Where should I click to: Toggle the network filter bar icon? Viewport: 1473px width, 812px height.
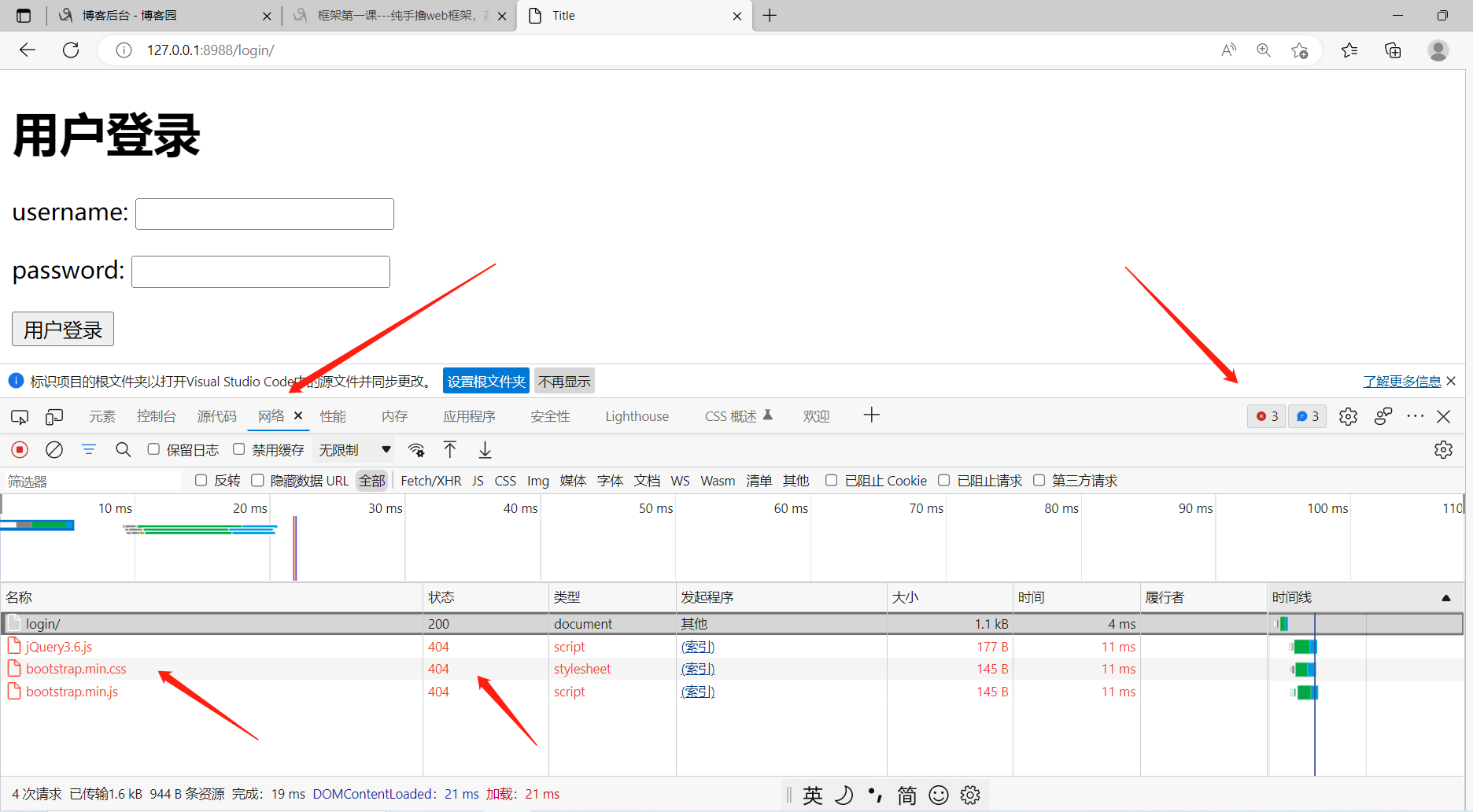(x=89, y=449)
